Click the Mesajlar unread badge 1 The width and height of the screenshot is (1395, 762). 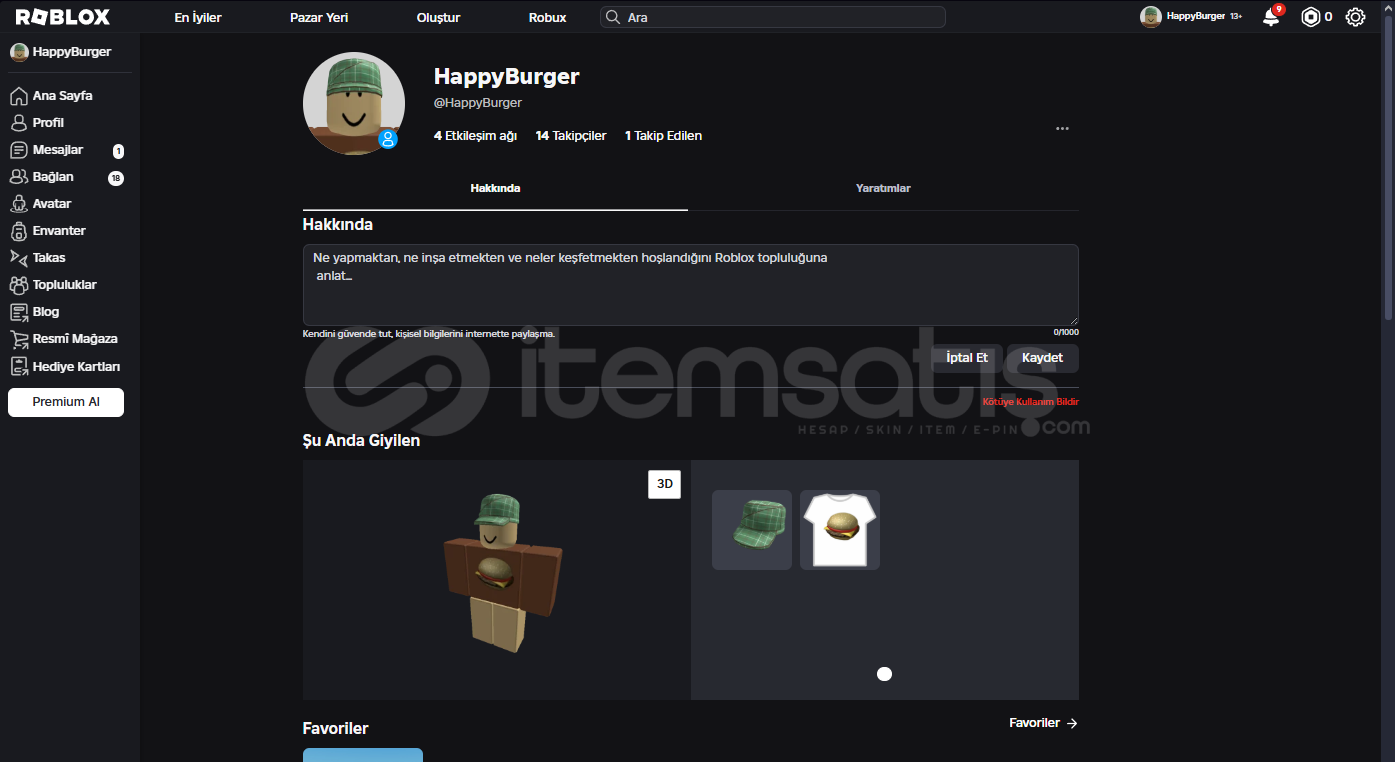coord(118,152)
